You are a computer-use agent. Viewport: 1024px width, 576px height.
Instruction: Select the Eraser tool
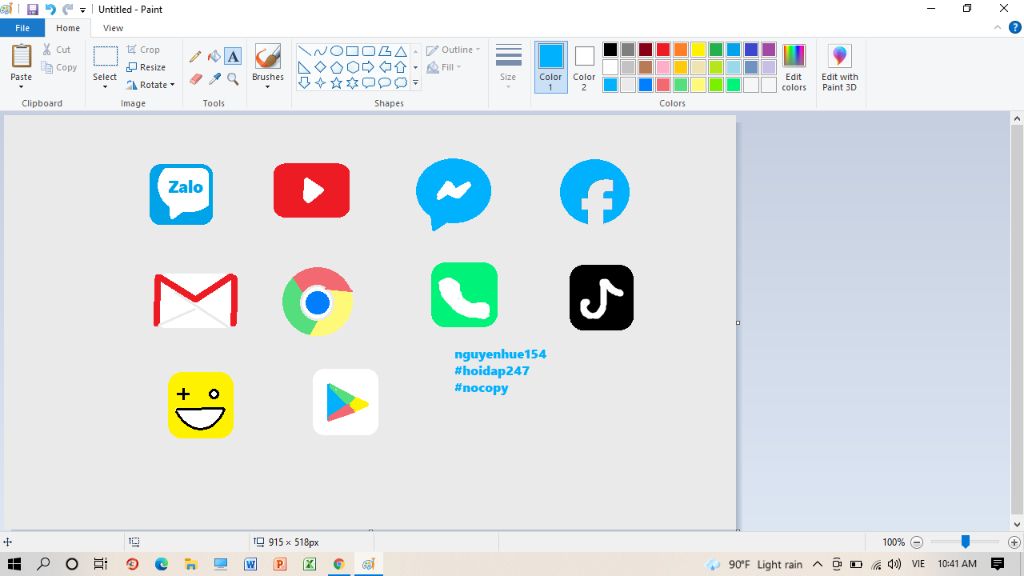click(x=195, y=79)
